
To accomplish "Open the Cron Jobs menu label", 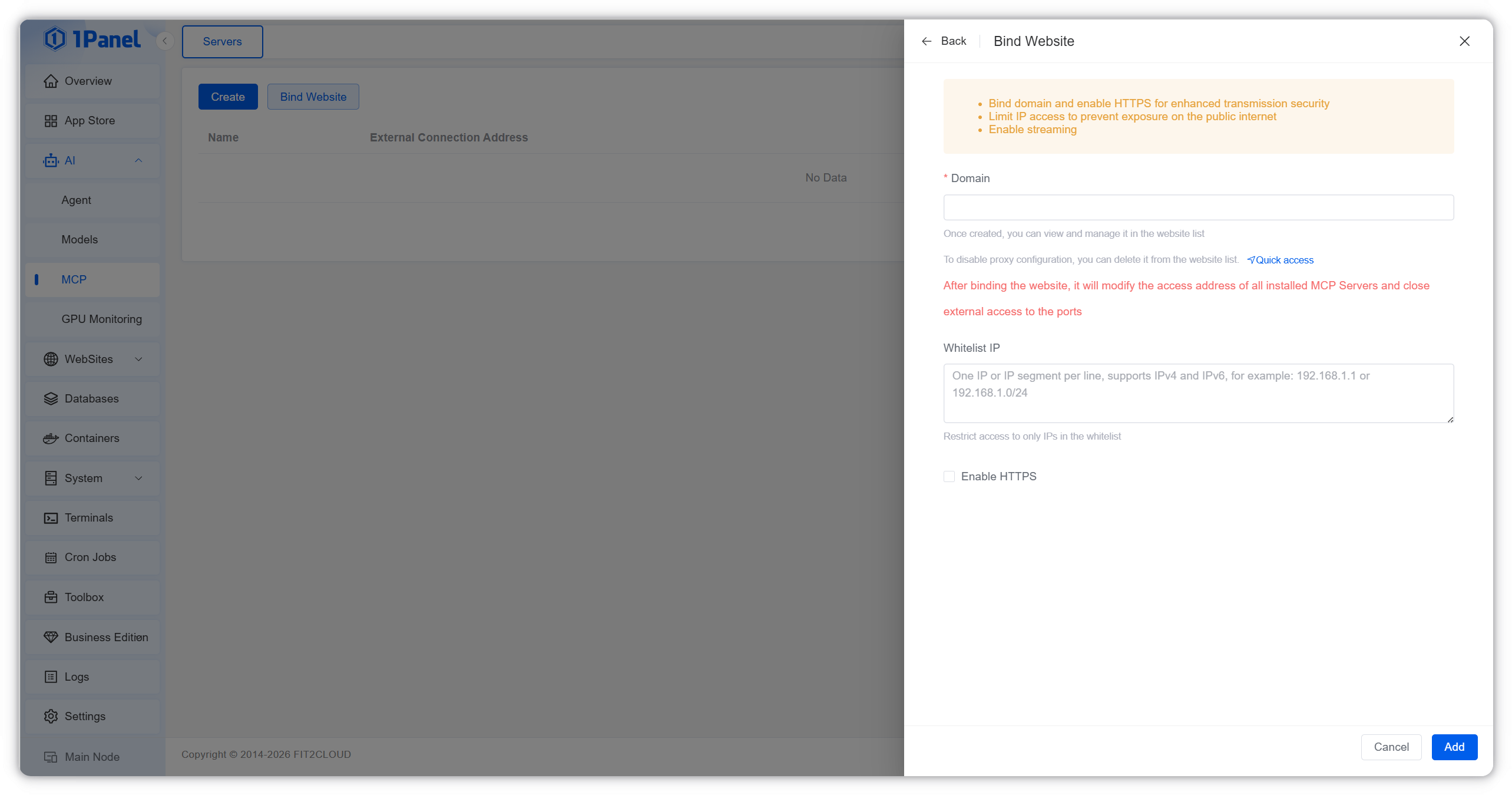I will coord(90,558).
